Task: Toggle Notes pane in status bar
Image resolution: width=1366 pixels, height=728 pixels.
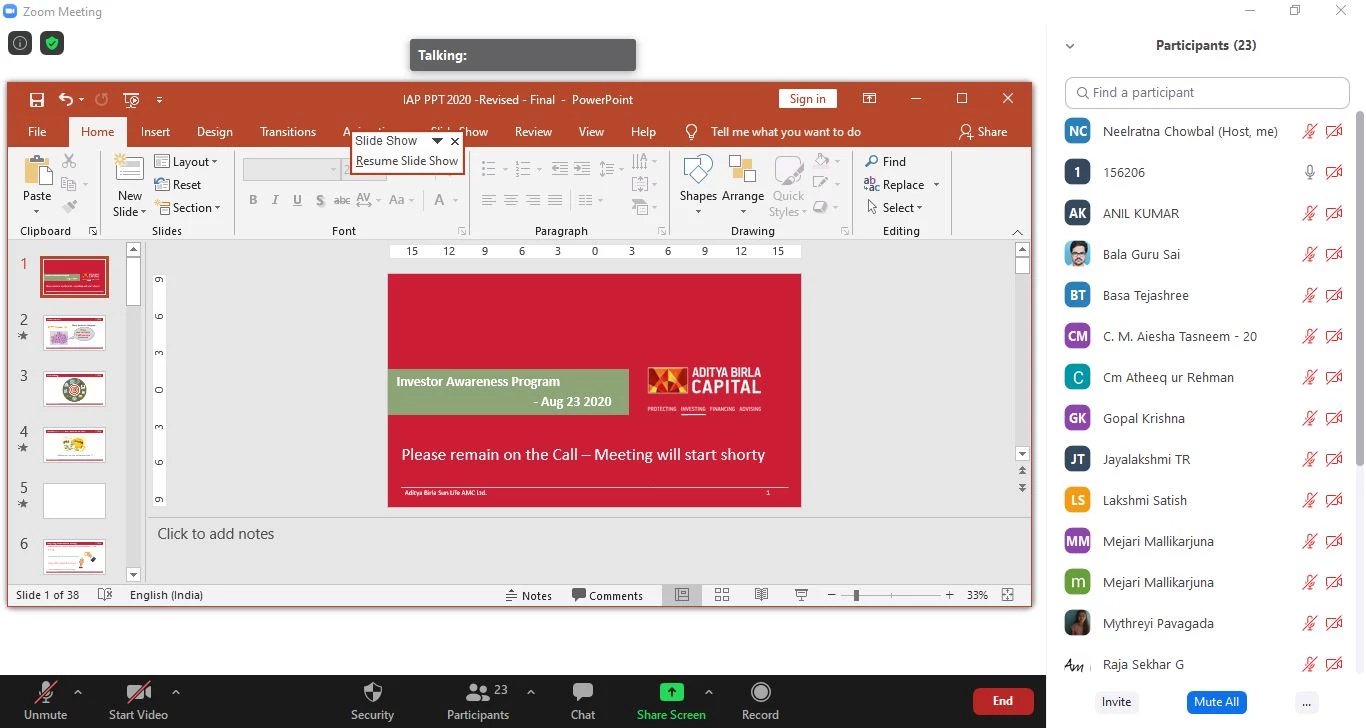Action: tap(529, 595)
